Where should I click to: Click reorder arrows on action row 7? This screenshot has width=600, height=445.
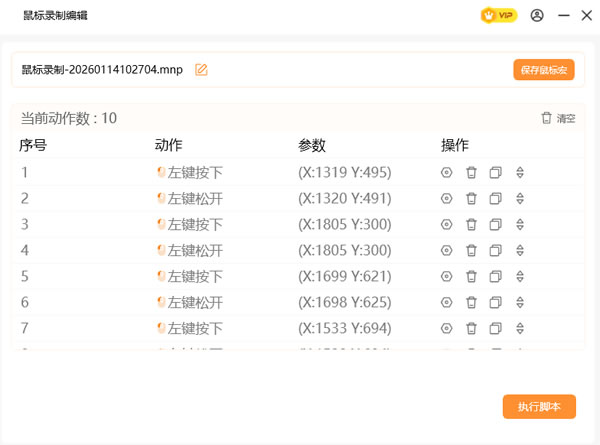coord(520,328)
